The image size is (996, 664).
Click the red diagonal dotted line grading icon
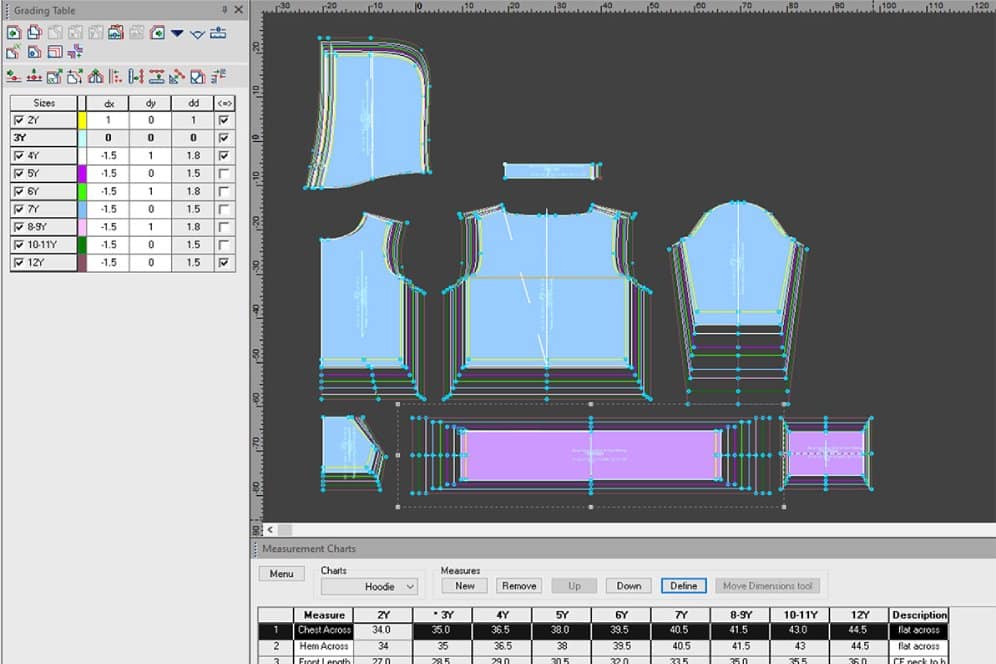pos(177,77)
